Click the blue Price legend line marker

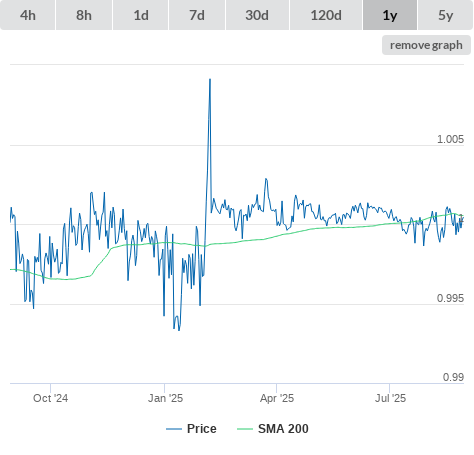(x=174, y=429)
